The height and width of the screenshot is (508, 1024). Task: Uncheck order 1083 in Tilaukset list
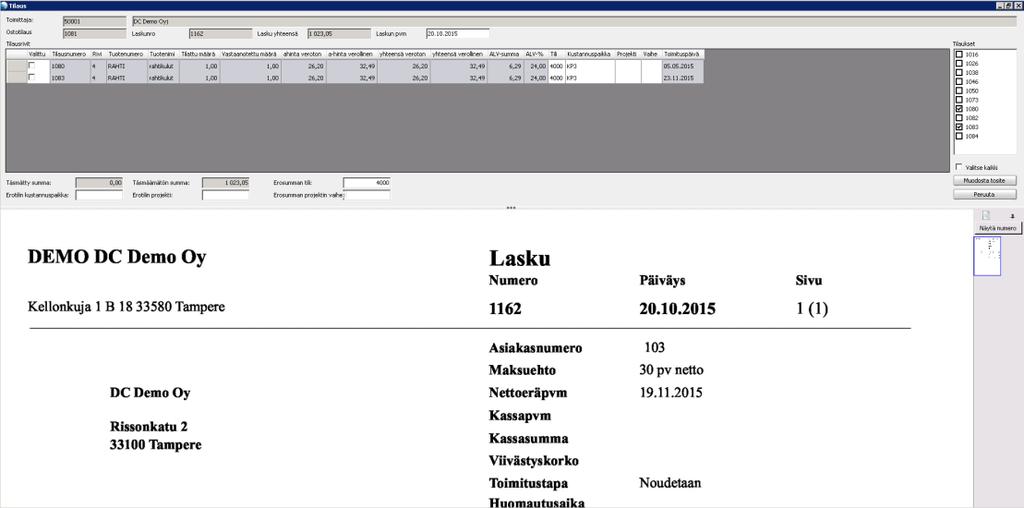(959, 127)
